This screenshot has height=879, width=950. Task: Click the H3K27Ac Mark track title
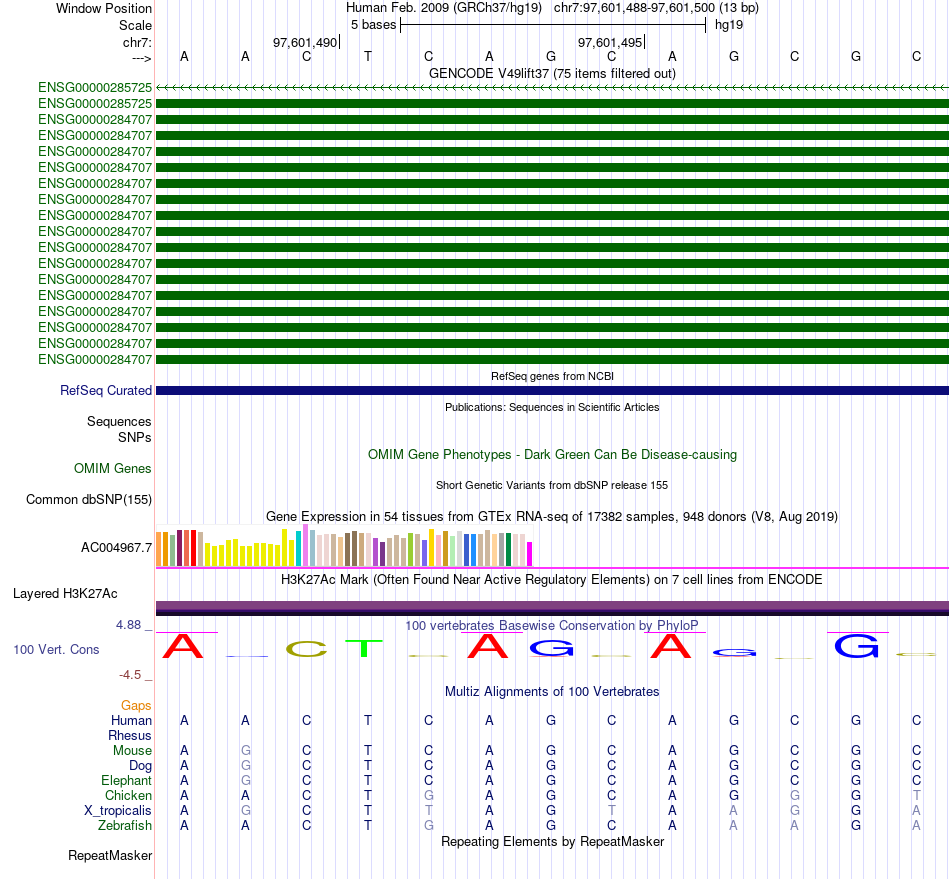[x=552, y=580]
